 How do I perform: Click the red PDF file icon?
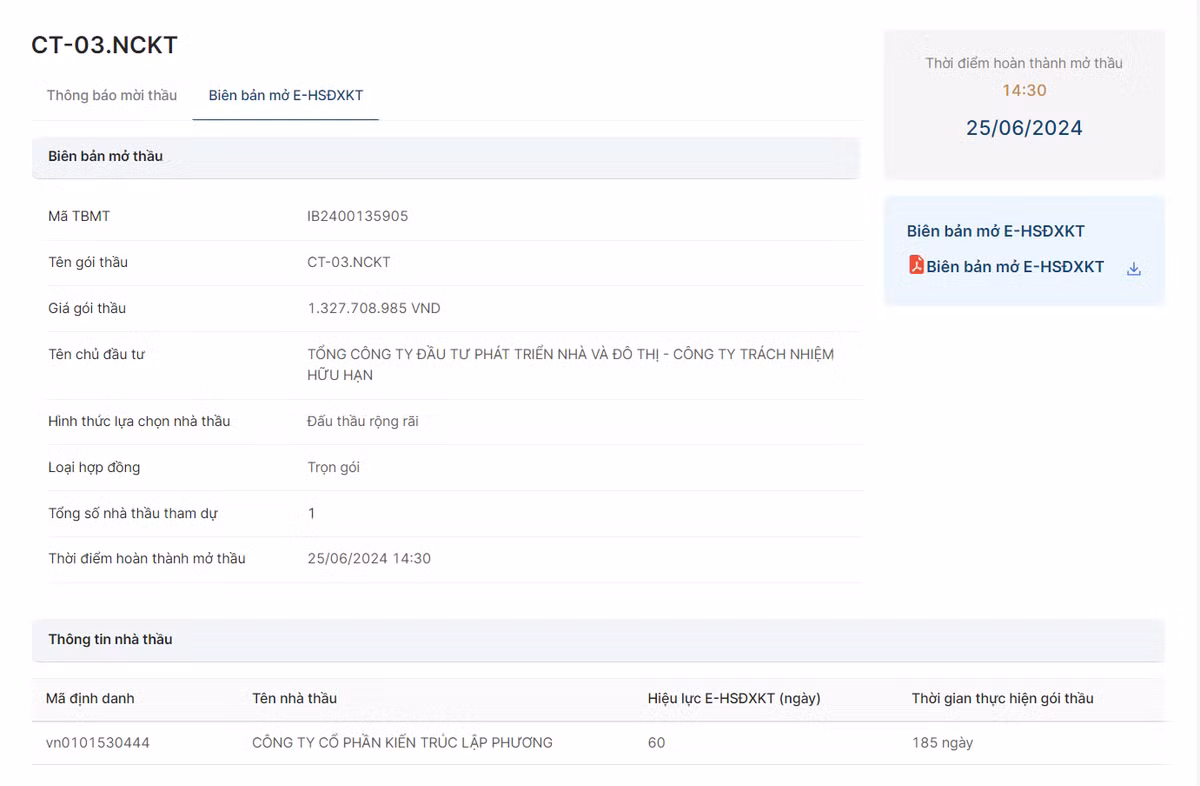point(915,265)
